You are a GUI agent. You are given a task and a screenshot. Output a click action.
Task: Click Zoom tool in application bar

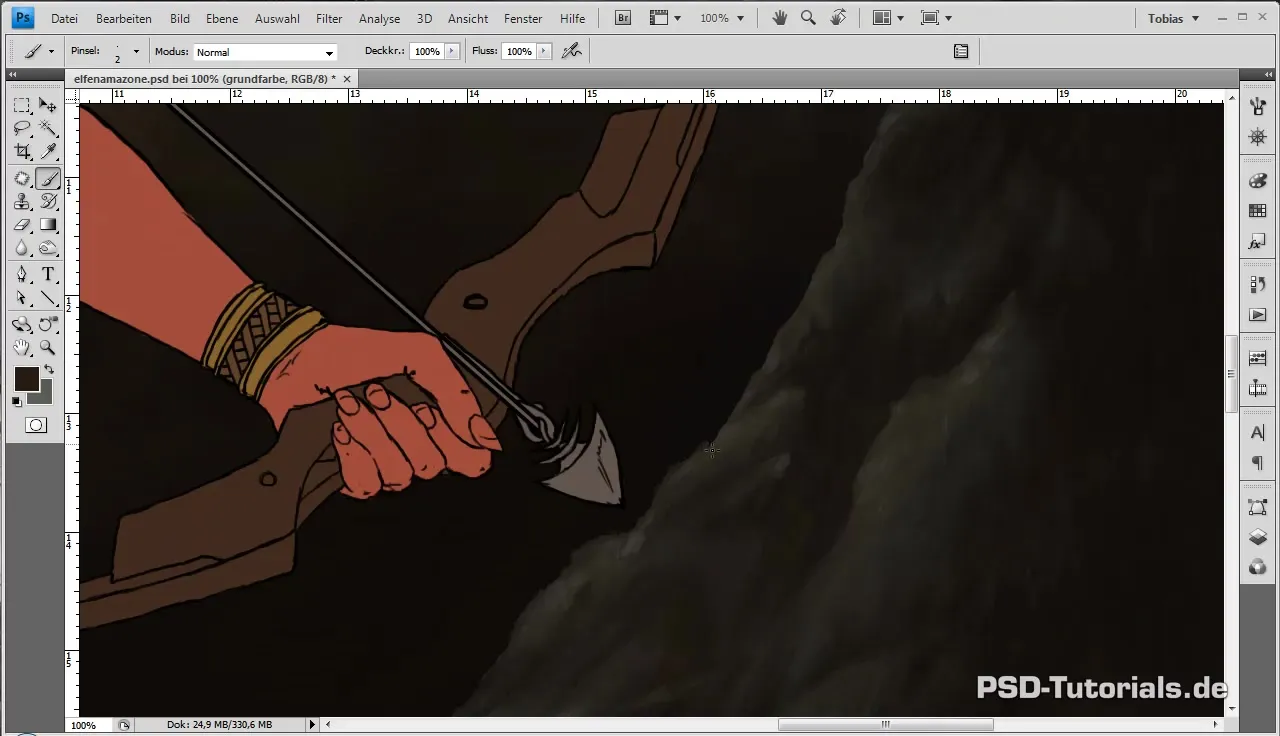[808, 18]
